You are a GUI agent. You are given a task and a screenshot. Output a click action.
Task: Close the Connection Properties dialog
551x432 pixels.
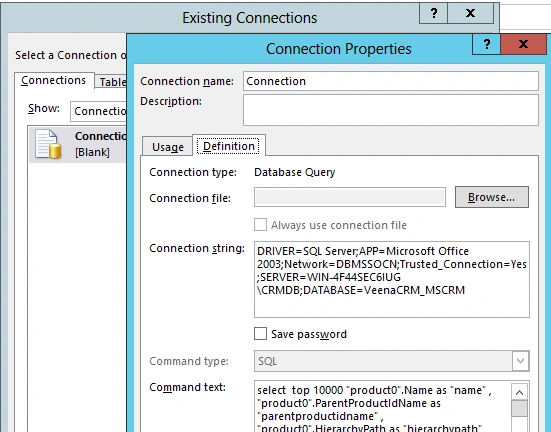523,44
